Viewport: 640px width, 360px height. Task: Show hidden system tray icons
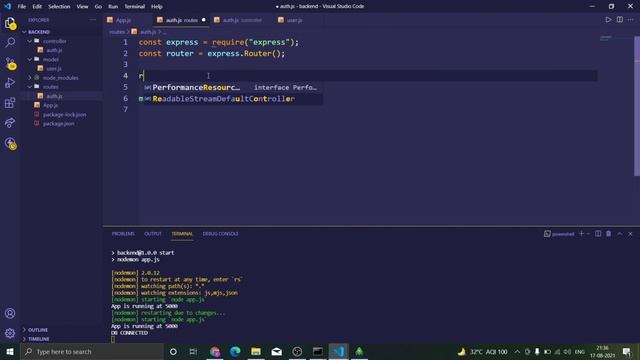pyautogui.click(x=517, y=351)
